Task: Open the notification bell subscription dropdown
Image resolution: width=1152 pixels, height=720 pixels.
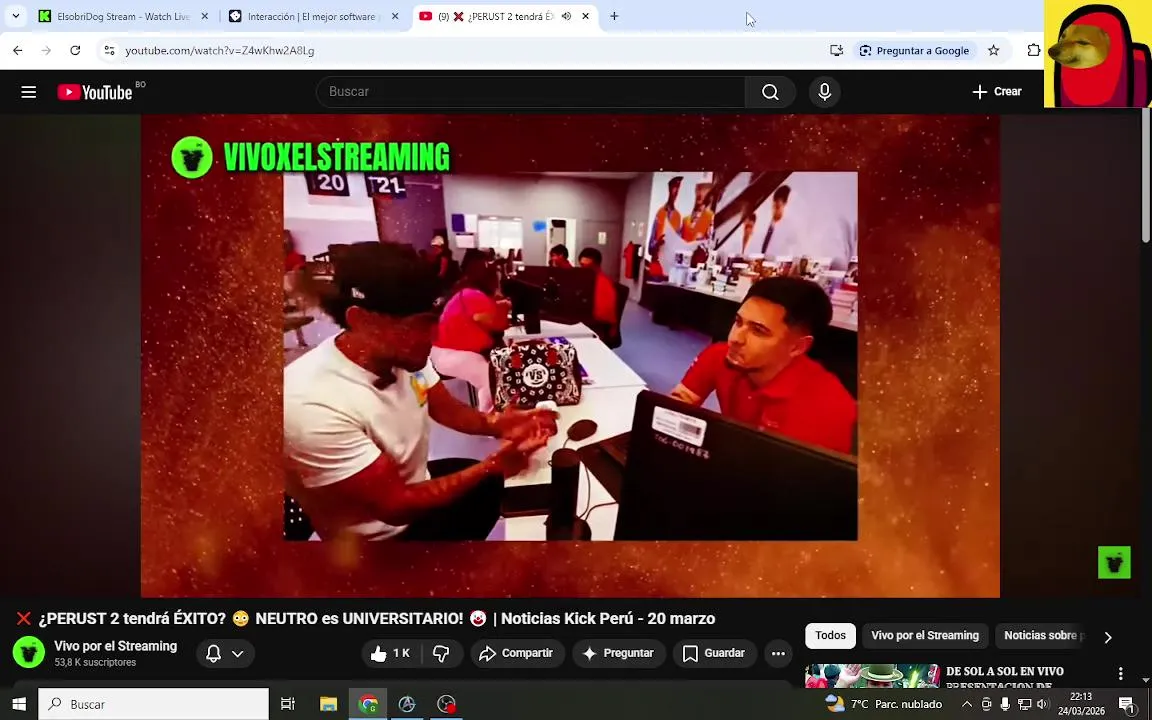Action: point(225,653)
